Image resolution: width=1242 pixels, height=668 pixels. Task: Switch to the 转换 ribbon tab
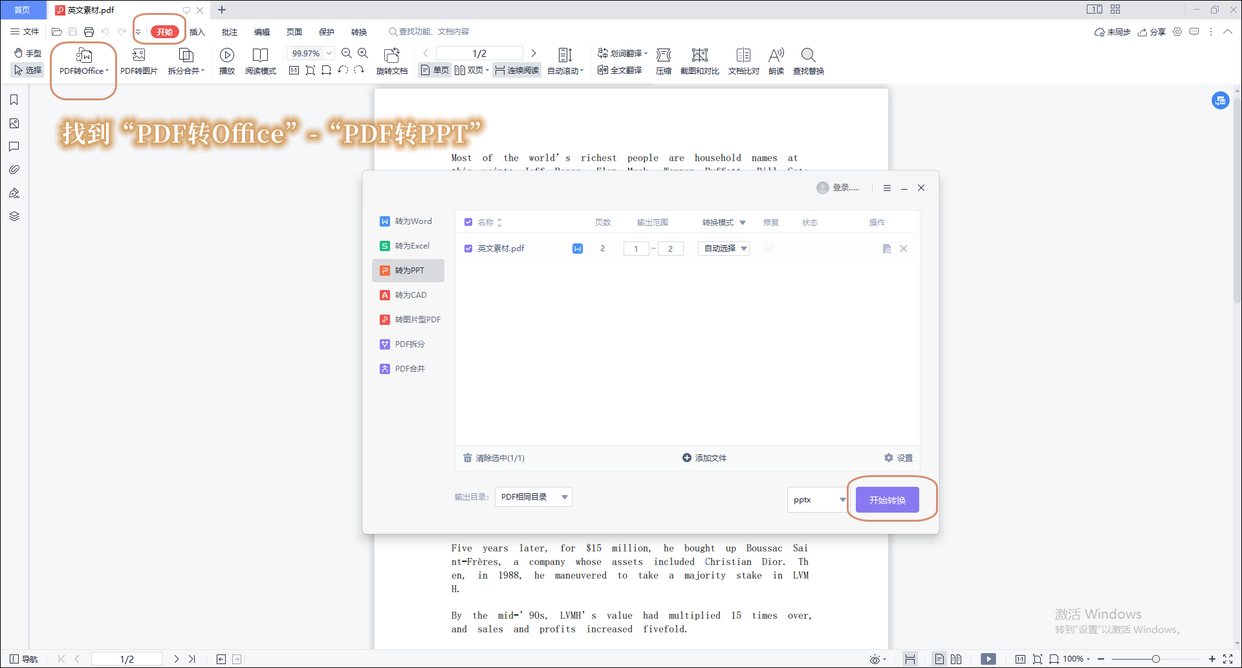[359, 32]
